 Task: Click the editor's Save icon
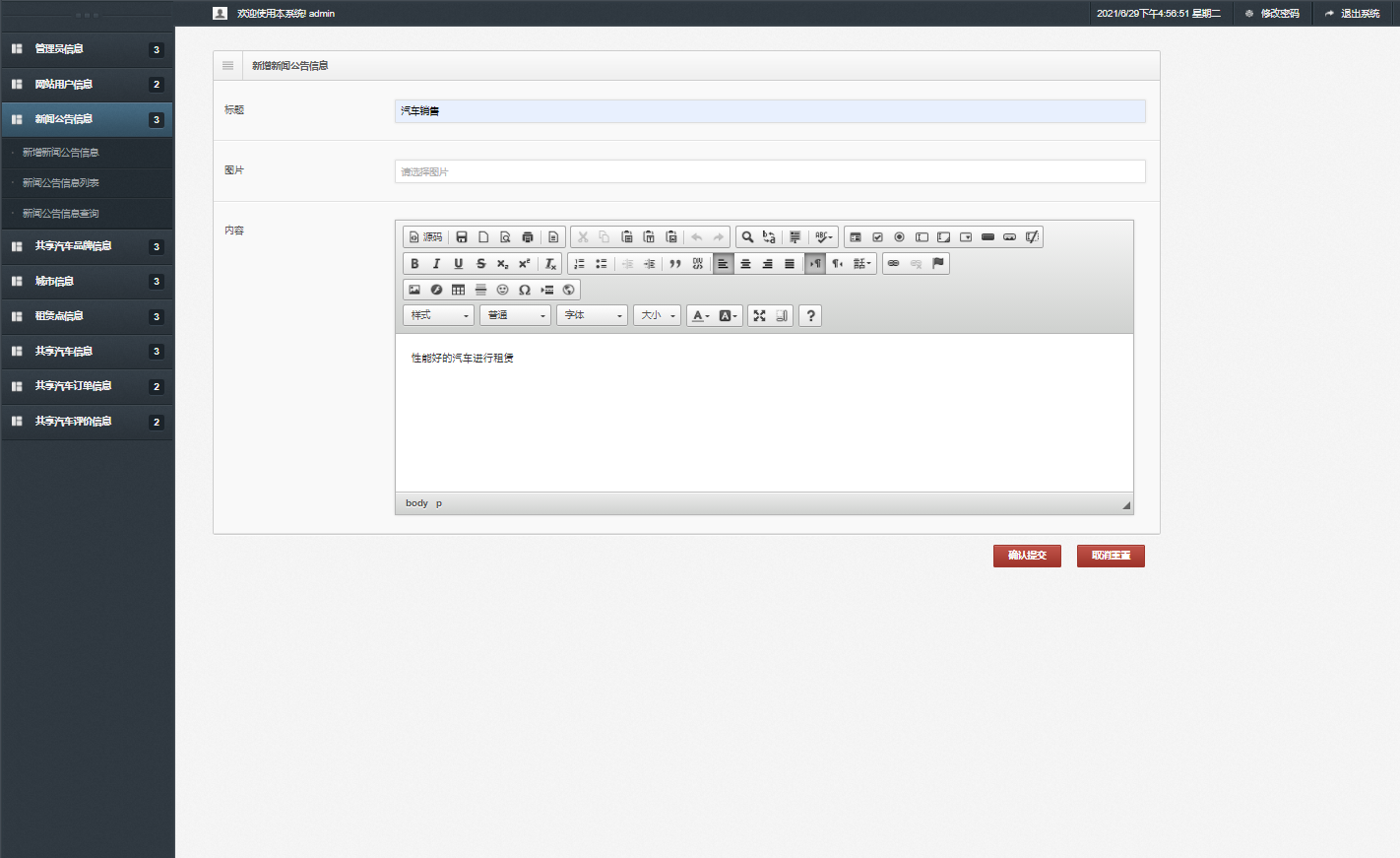coord(462,237)
